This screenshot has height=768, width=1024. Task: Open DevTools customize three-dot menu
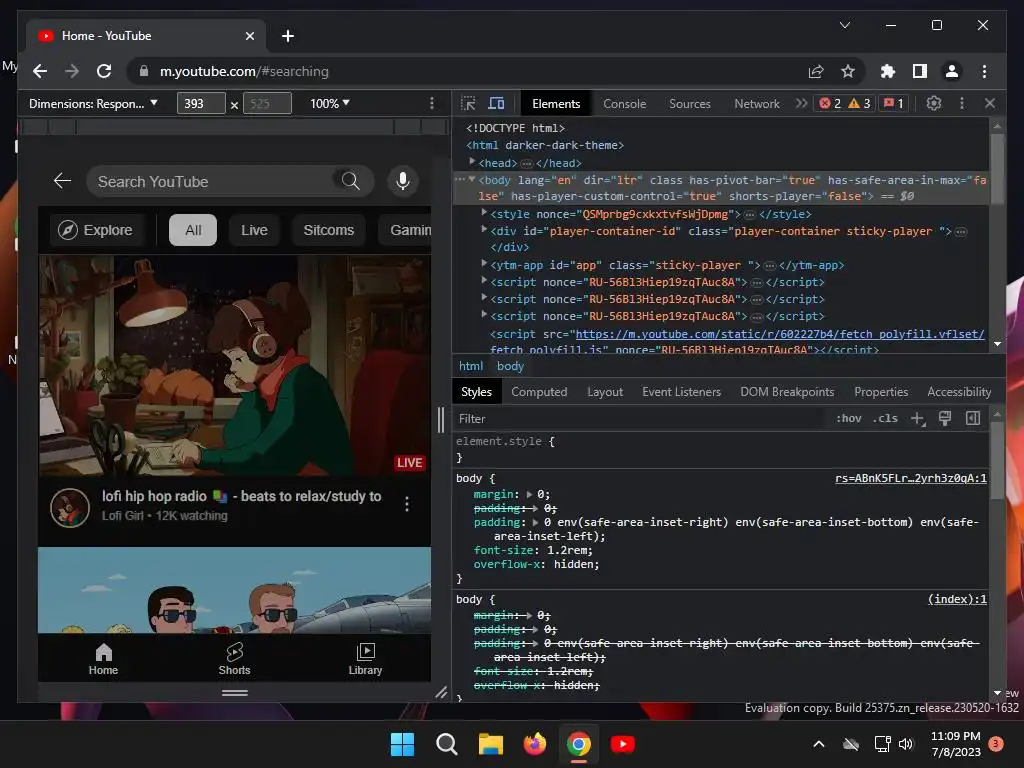961,103
